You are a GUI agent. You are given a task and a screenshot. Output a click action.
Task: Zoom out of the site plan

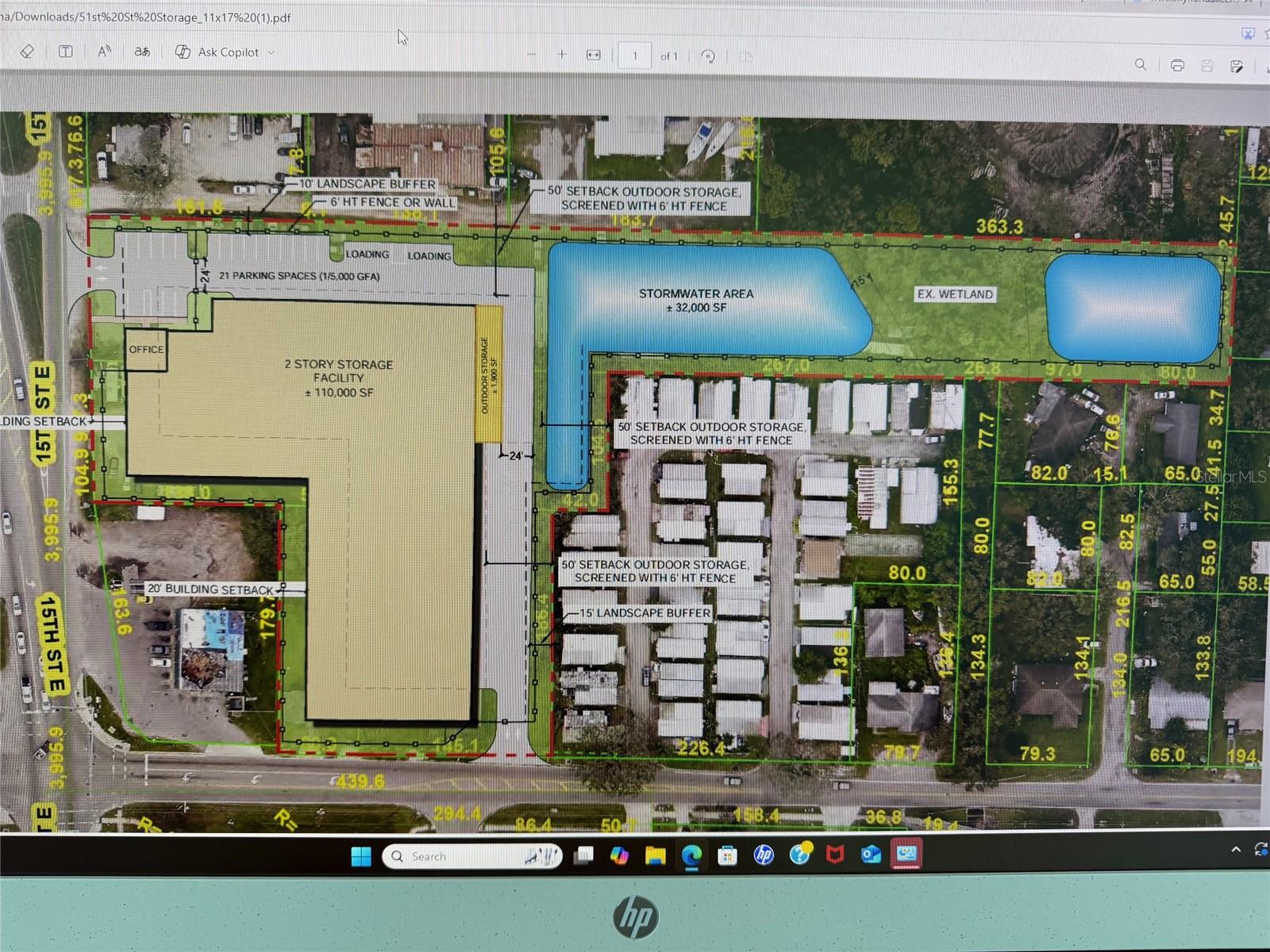click(532, 56)
